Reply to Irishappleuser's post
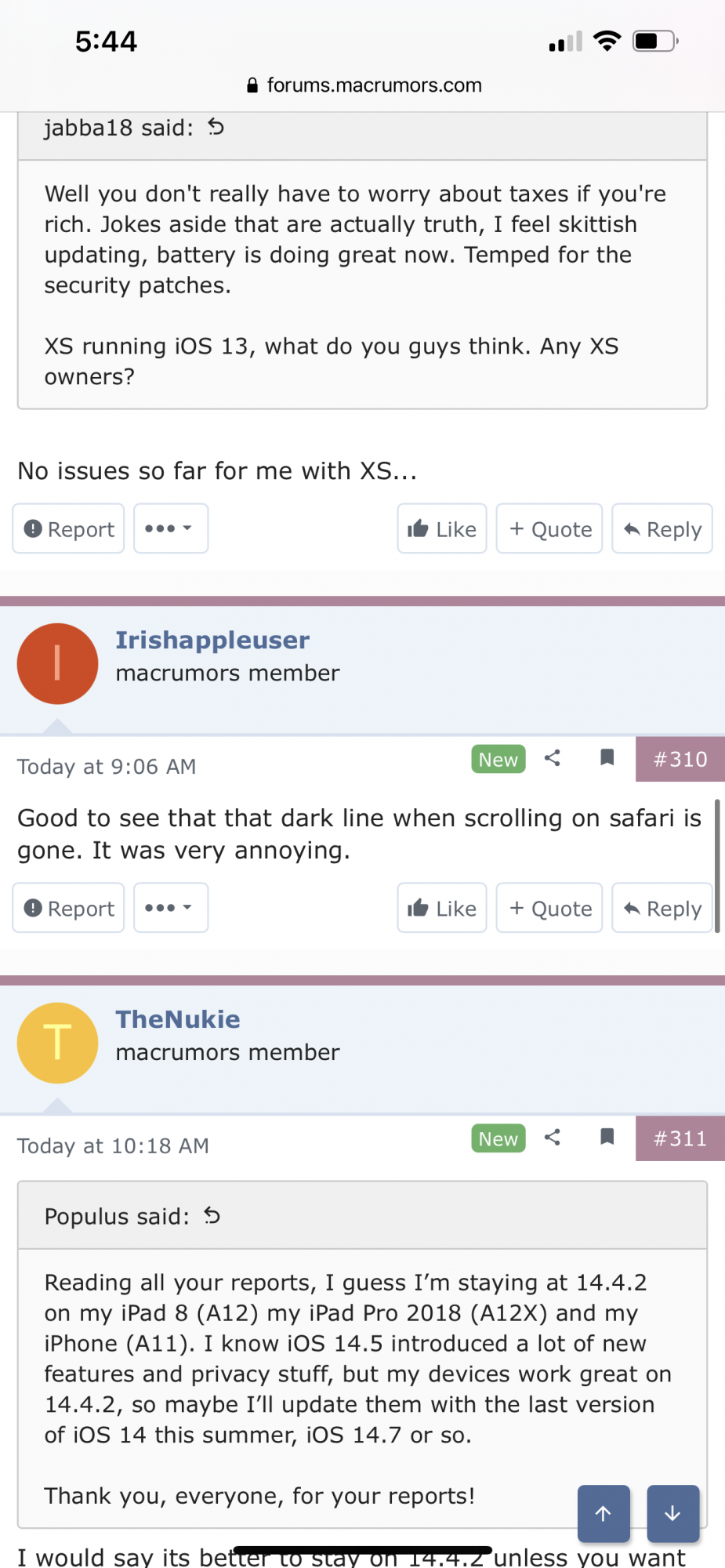This screenshot has height=1568, width=725. [x=662, y=908]
